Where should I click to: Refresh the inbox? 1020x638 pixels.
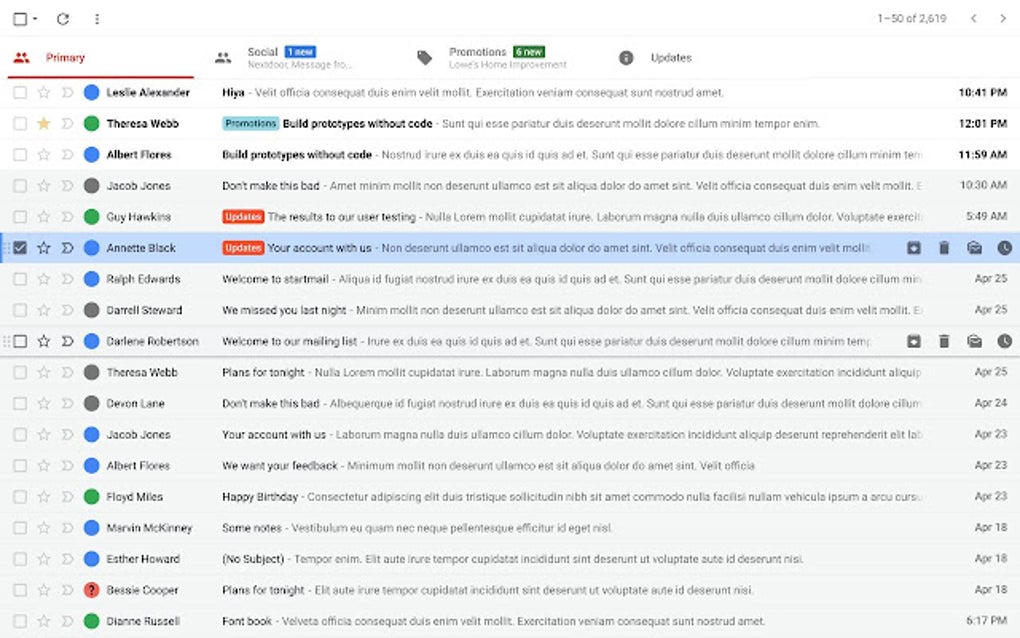pos(64,18)
